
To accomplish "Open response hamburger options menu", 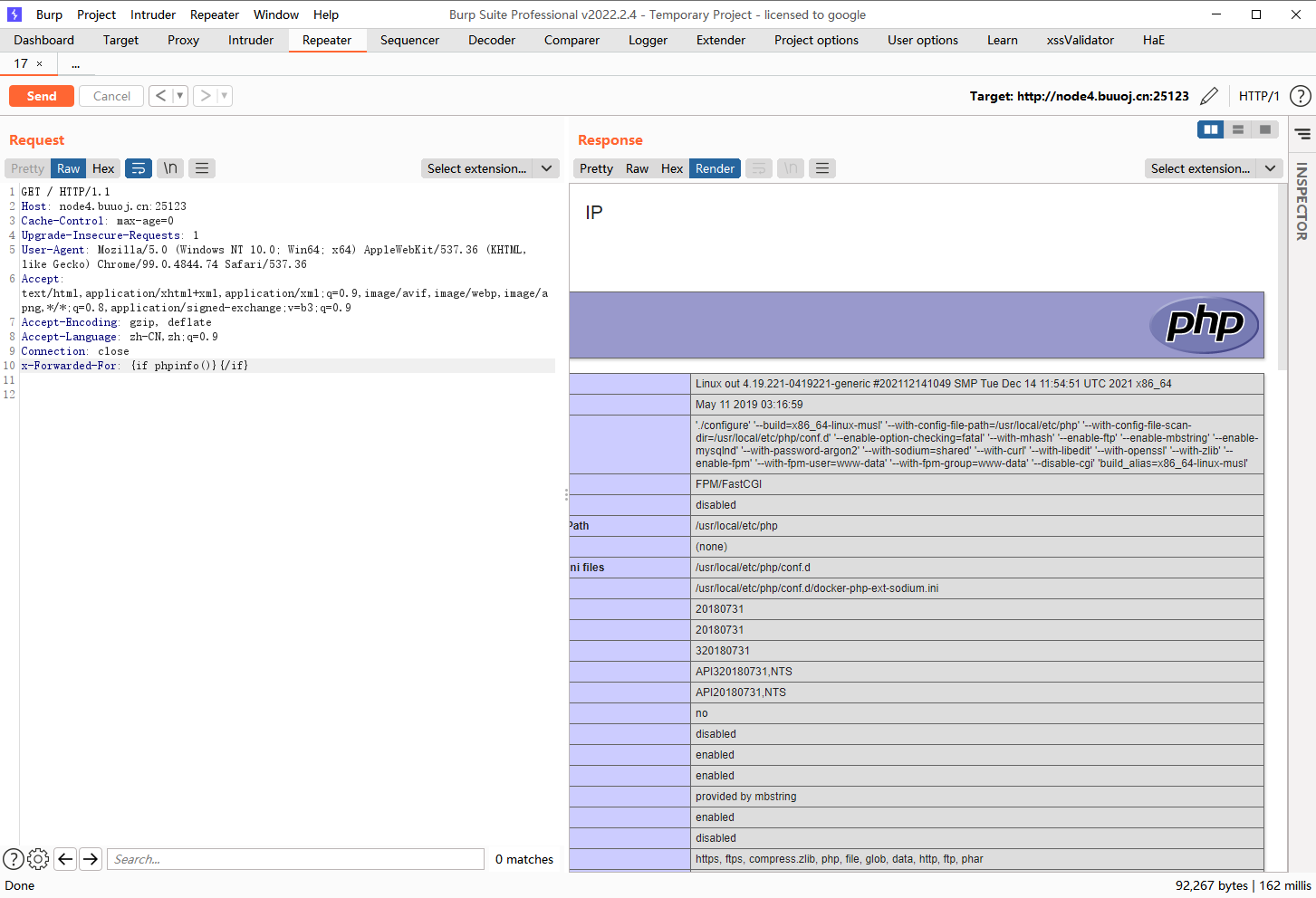I will tap(822, 168).
